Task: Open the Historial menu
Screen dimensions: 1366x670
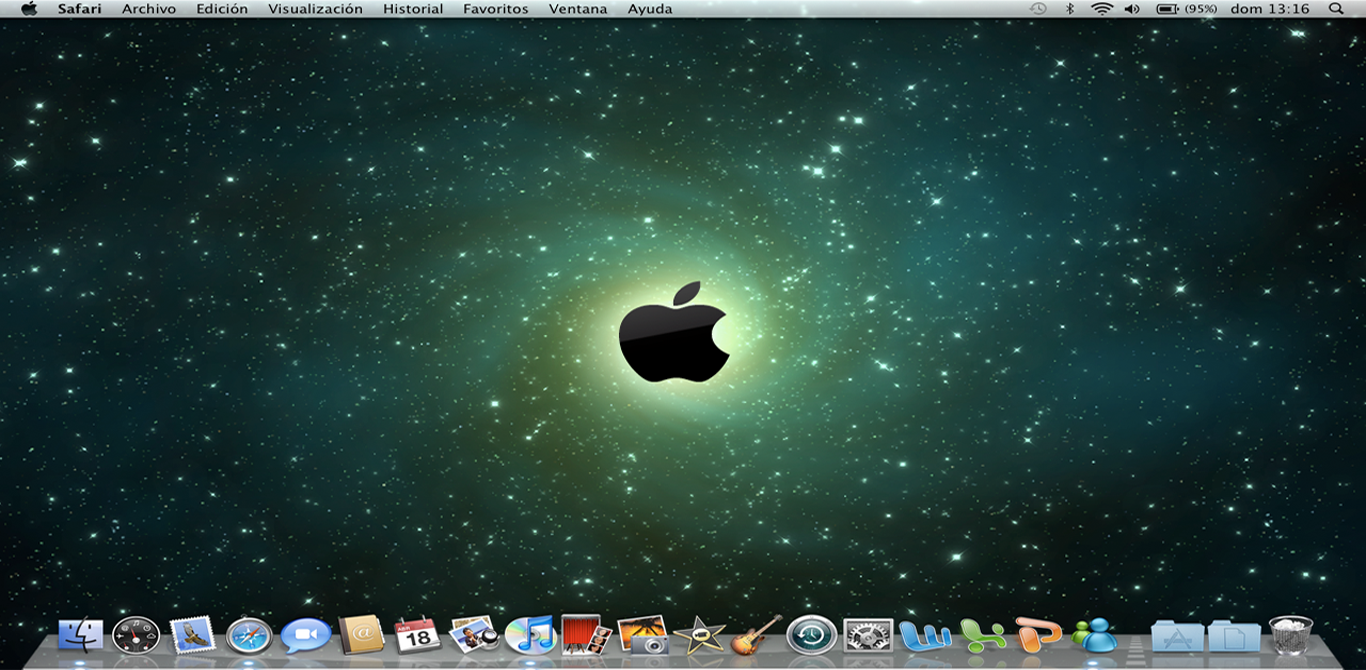Action: [413, 9]
